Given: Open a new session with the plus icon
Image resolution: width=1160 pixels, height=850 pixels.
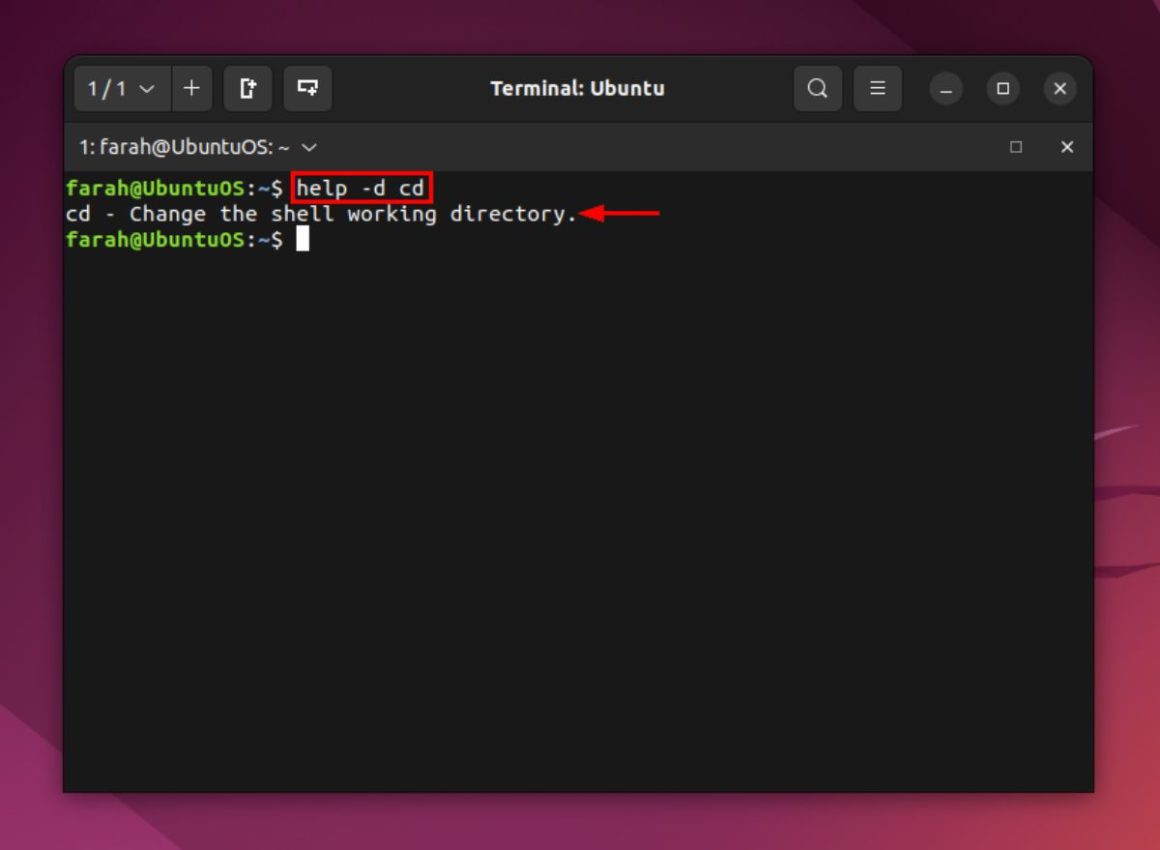Looking at the screenshot, I should (x=191, y=88).
